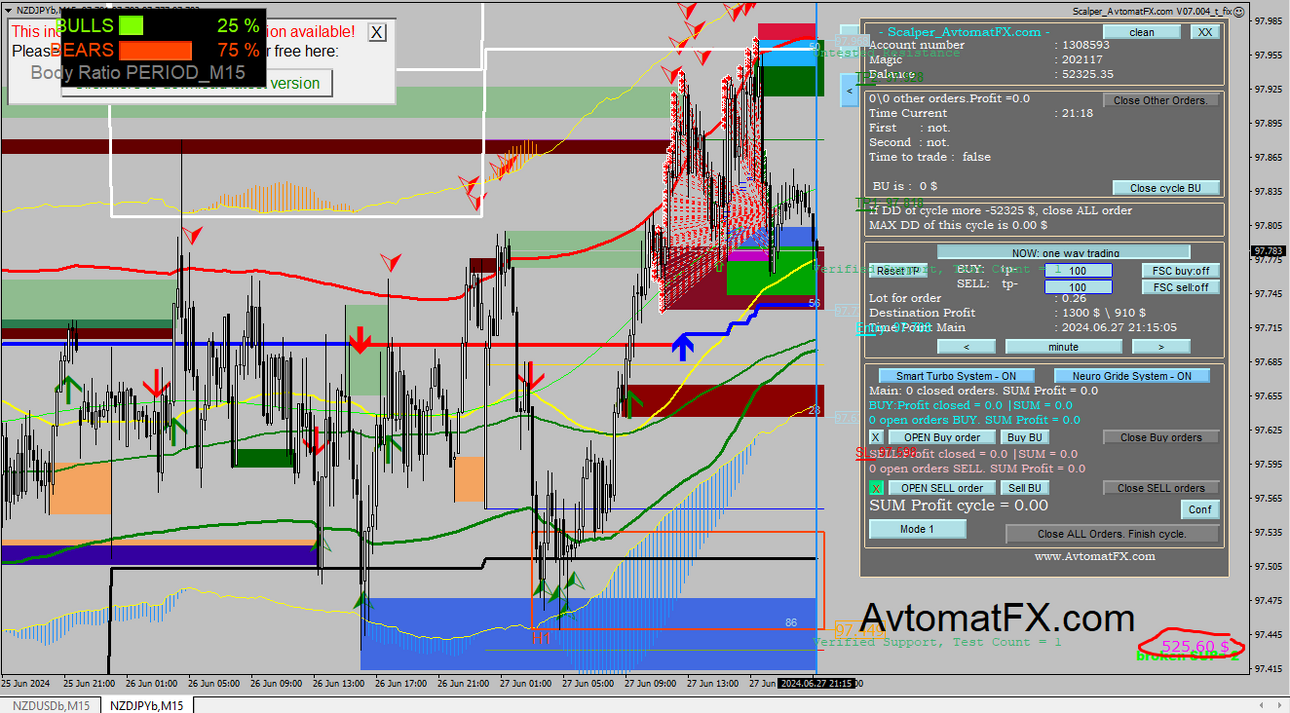Click Close cycle BU button
The height and width of the screenshot is (713, 1290).
pos(1167,188)
